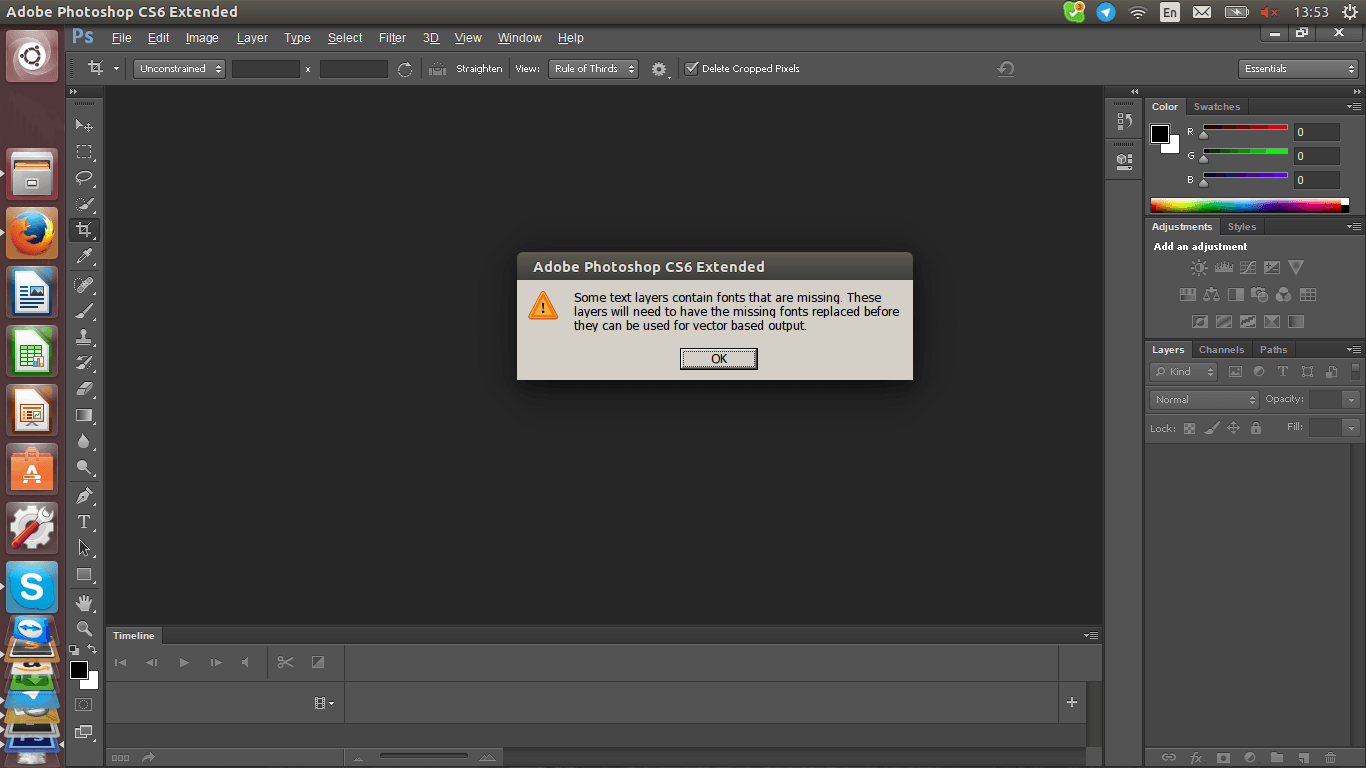The height and width of the screenshot is (768, 1366).
Task: Select the Brush tool
Action: (x=85, y=311)
